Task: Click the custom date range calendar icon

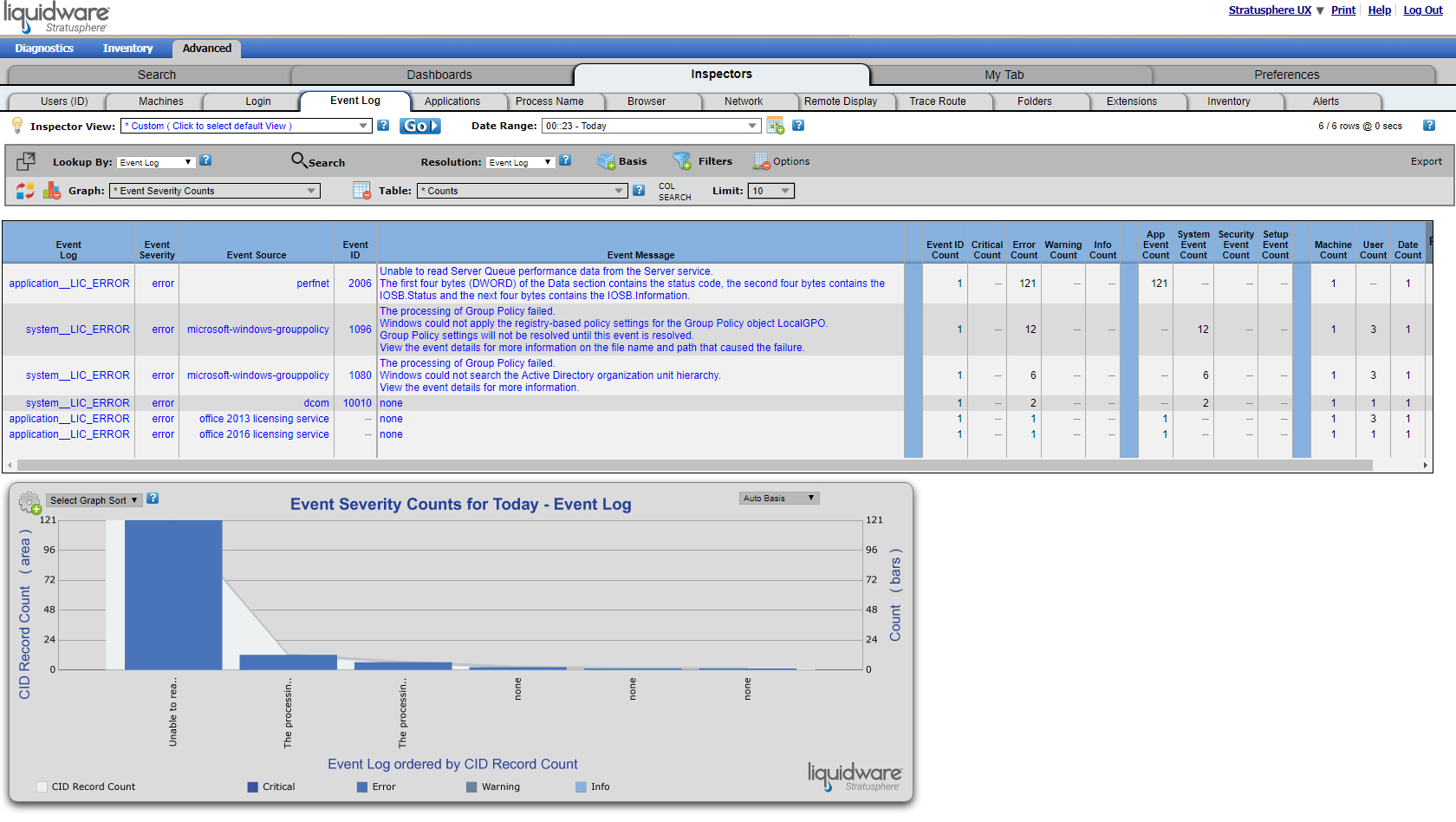Action: [776, 126]
